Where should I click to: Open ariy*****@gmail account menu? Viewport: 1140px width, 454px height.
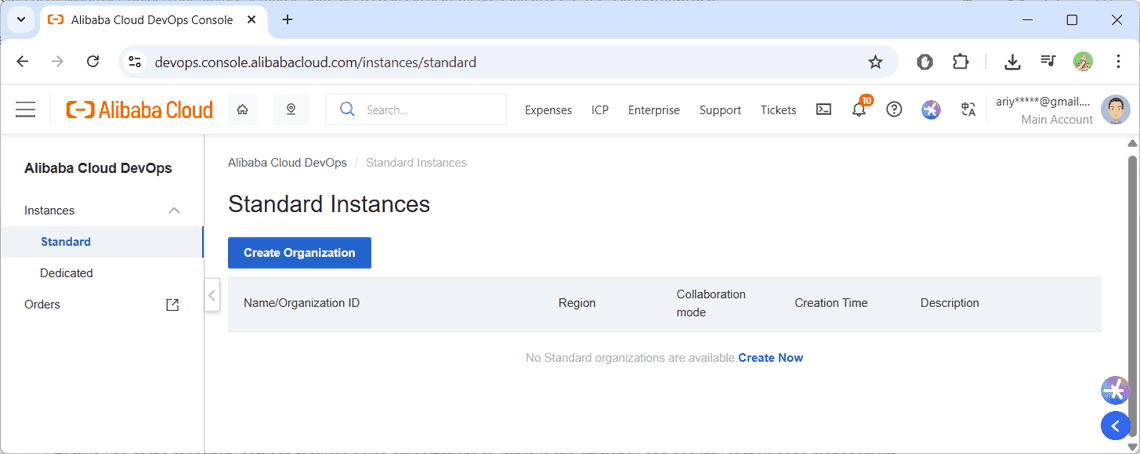click(x=1044, y=103)
